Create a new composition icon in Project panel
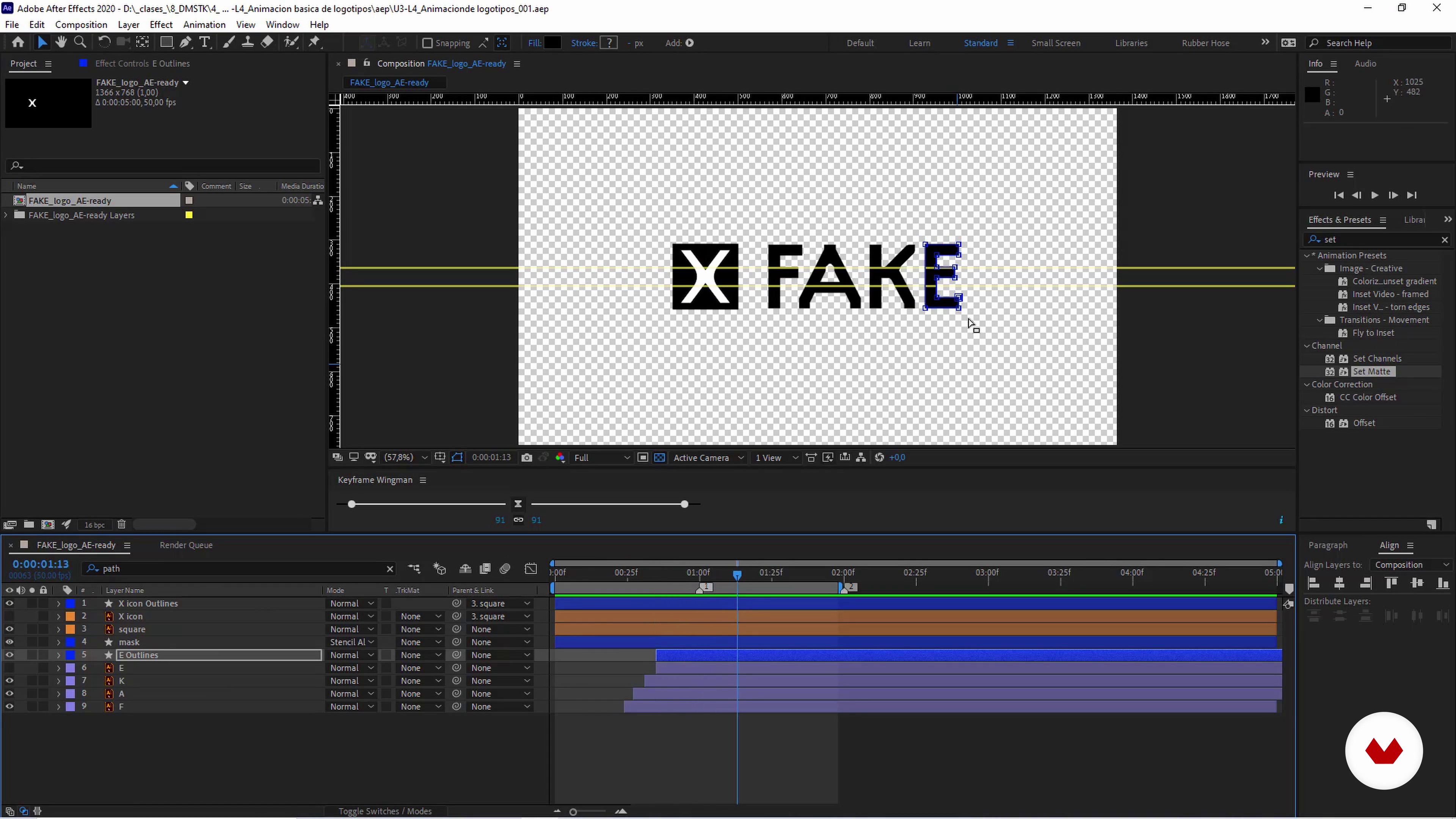The height and width of the screenshot is (819, 1456). [x=48, y=524]
